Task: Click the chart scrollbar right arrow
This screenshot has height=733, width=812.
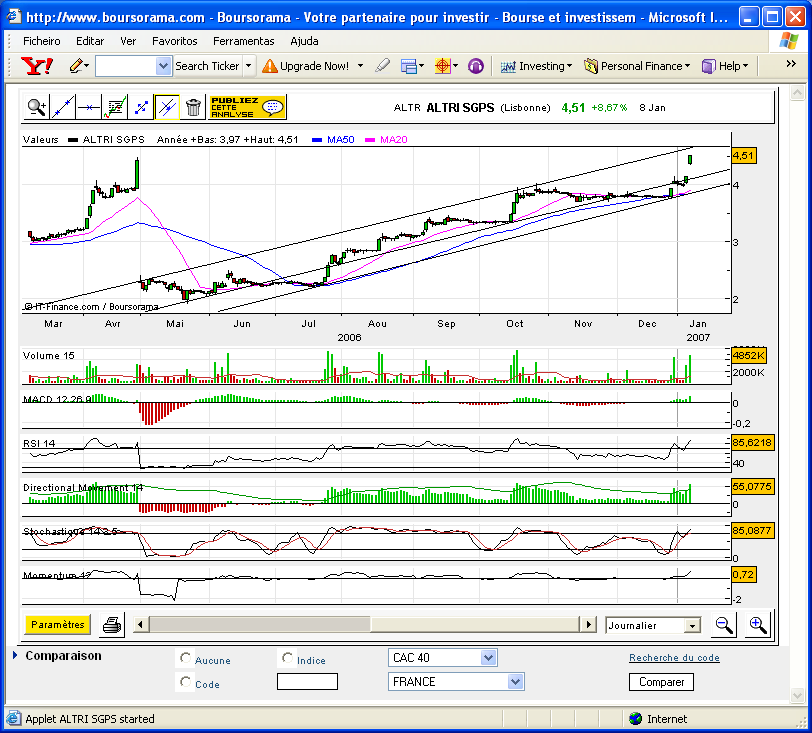Action: [588, 624]
